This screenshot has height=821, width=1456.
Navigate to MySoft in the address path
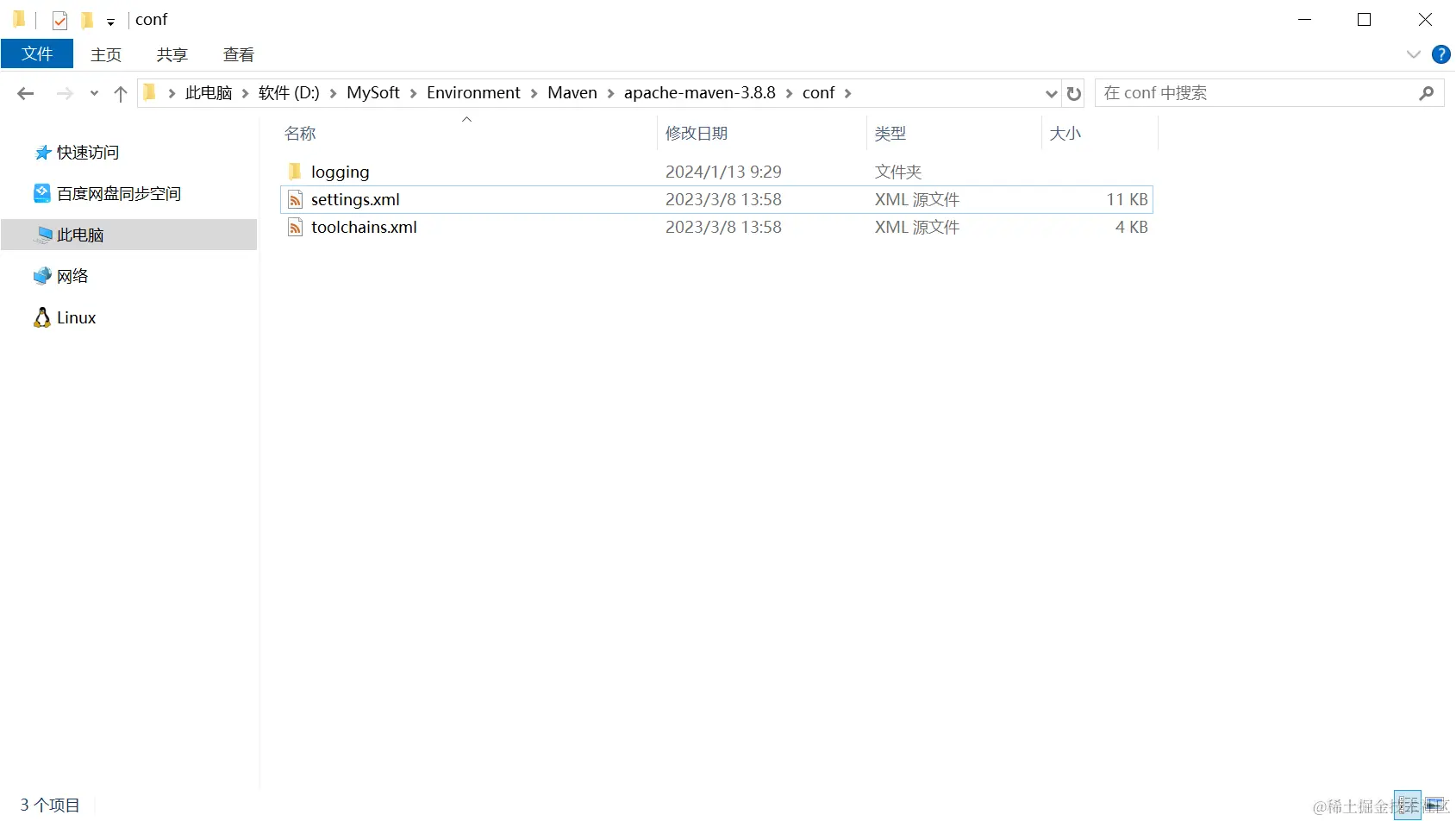pos(373,93)
